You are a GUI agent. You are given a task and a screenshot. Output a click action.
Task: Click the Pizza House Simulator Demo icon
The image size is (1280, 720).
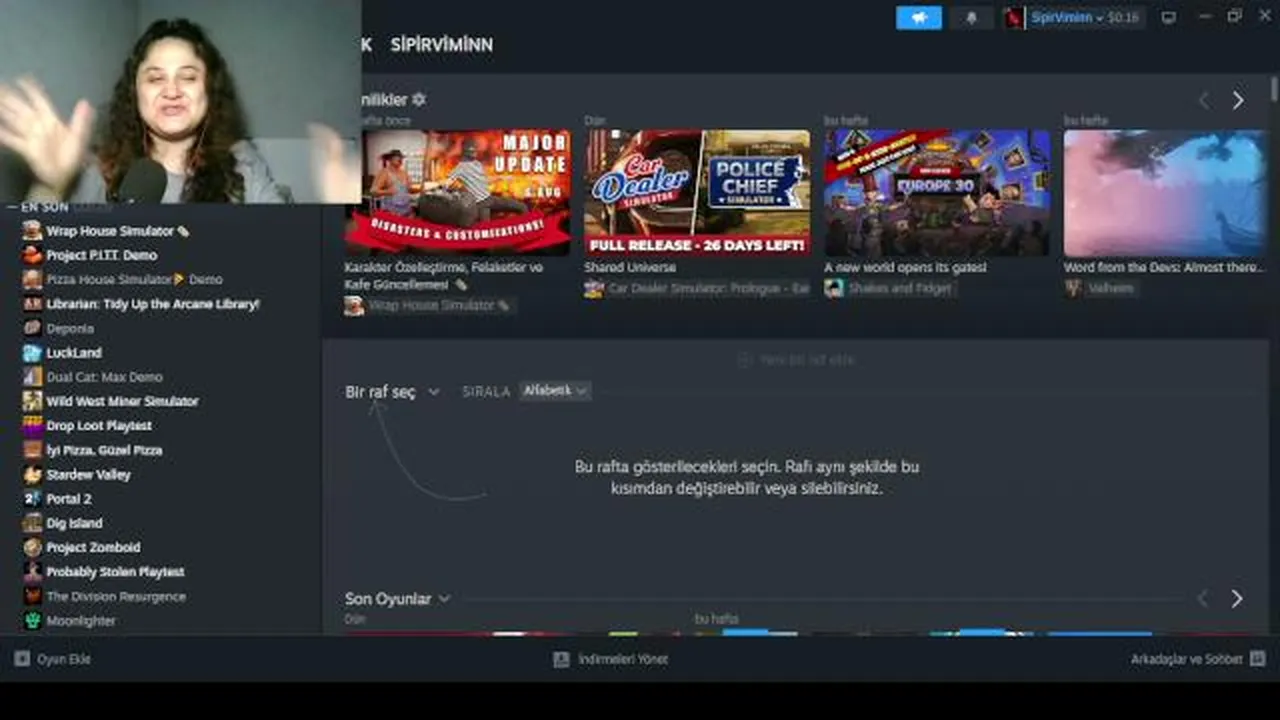click(33, 279)
